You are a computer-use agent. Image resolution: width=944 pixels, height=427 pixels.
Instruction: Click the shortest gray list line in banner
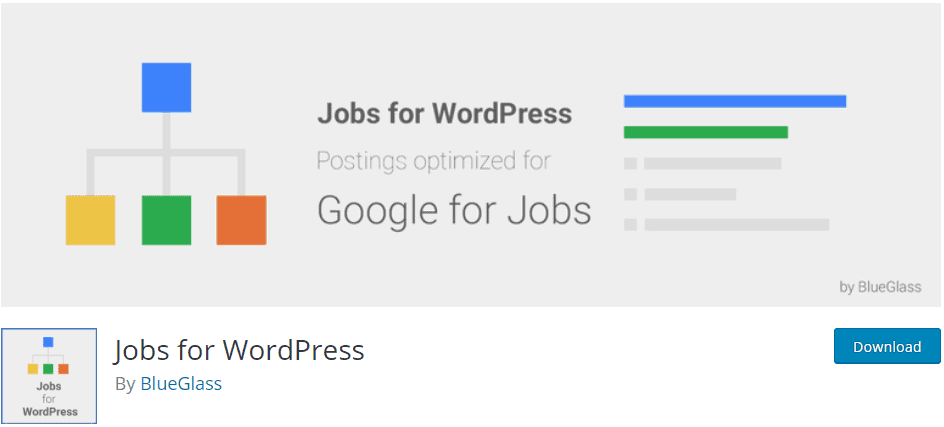click(691, 194)
